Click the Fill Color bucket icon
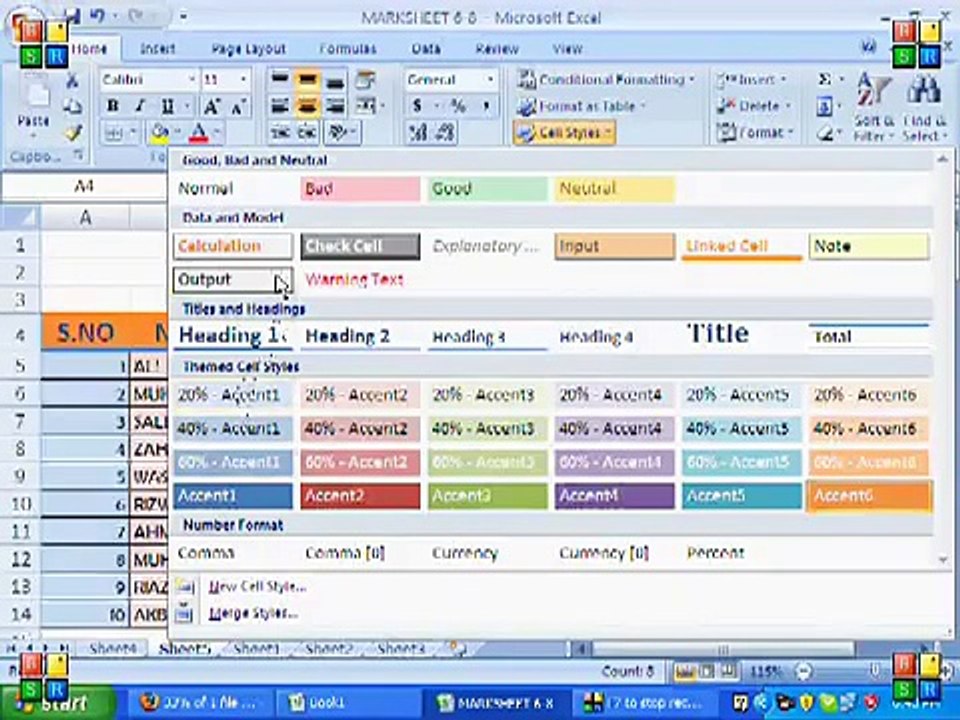Screen dimensions: 960x720 click(160, 132)
